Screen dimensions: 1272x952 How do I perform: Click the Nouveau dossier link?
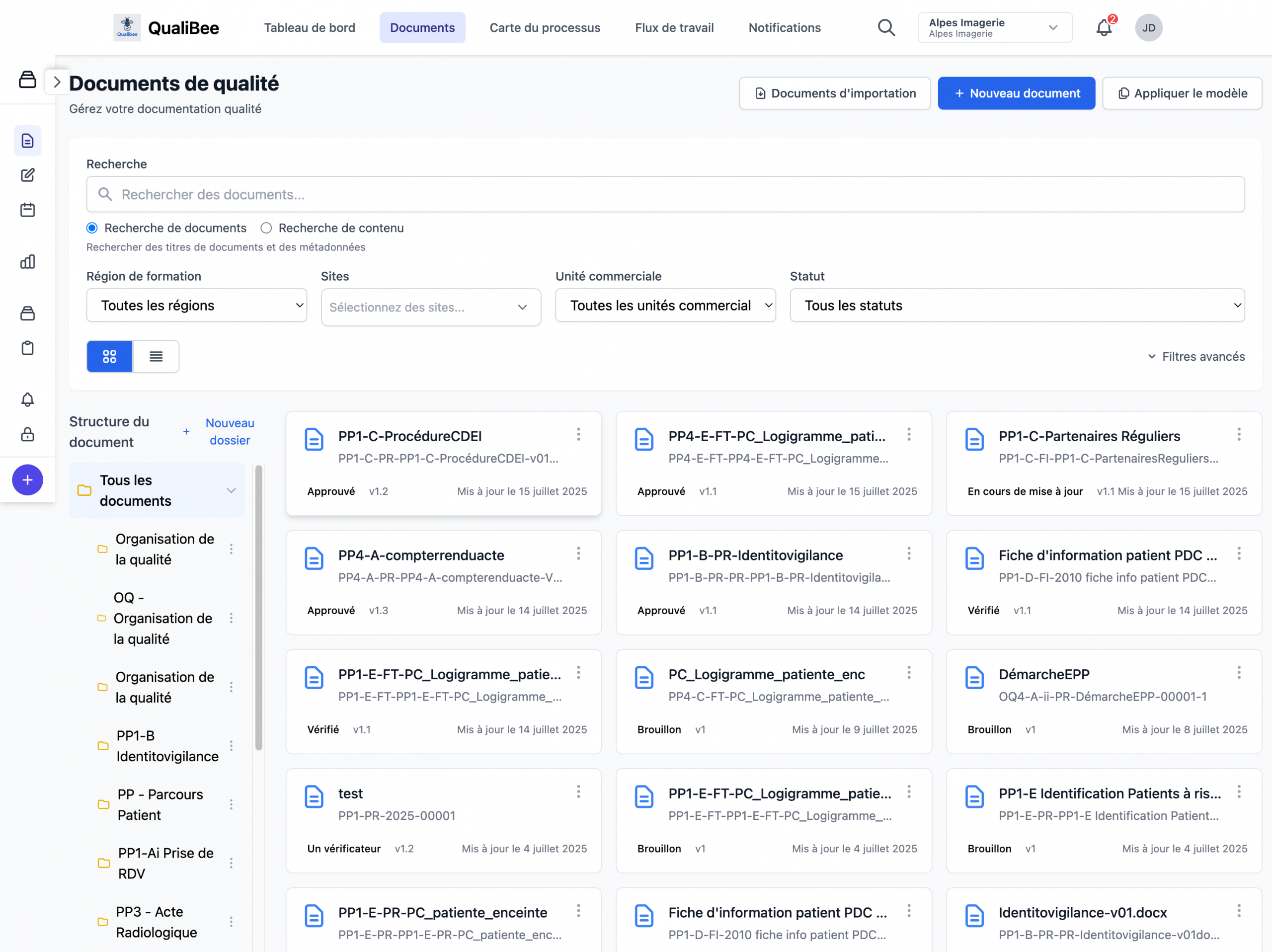(230, 431)
